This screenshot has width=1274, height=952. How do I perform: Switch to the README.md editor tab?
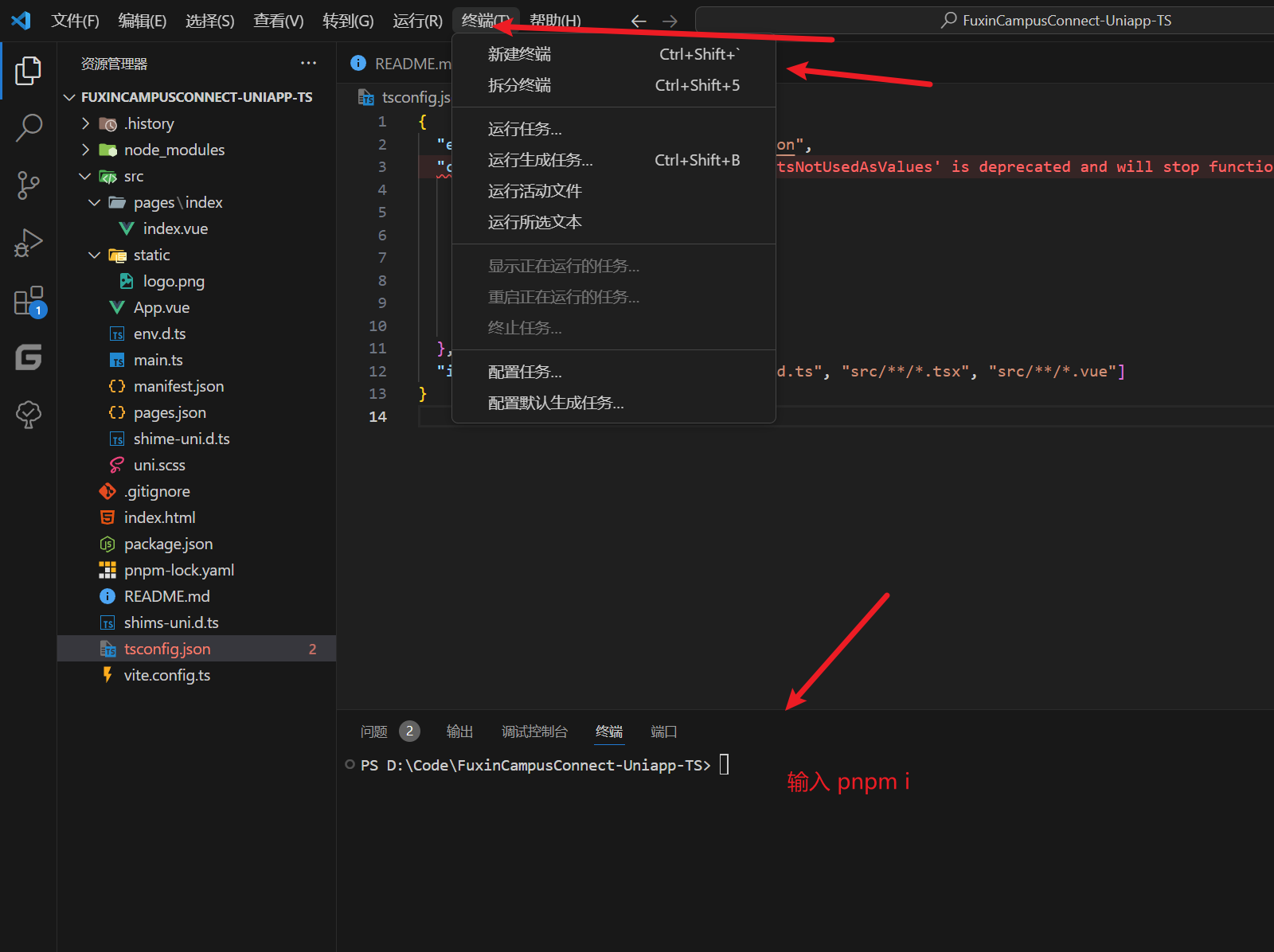tap(400, 64)
